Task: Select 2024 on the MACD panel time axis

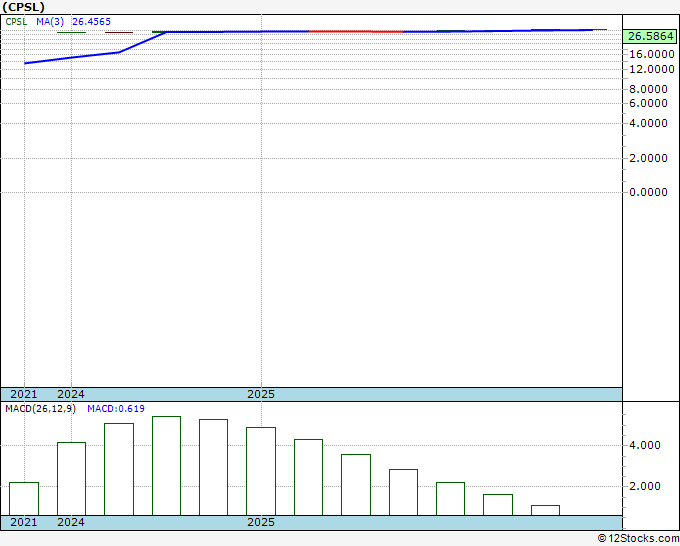Action: [71, 522]
